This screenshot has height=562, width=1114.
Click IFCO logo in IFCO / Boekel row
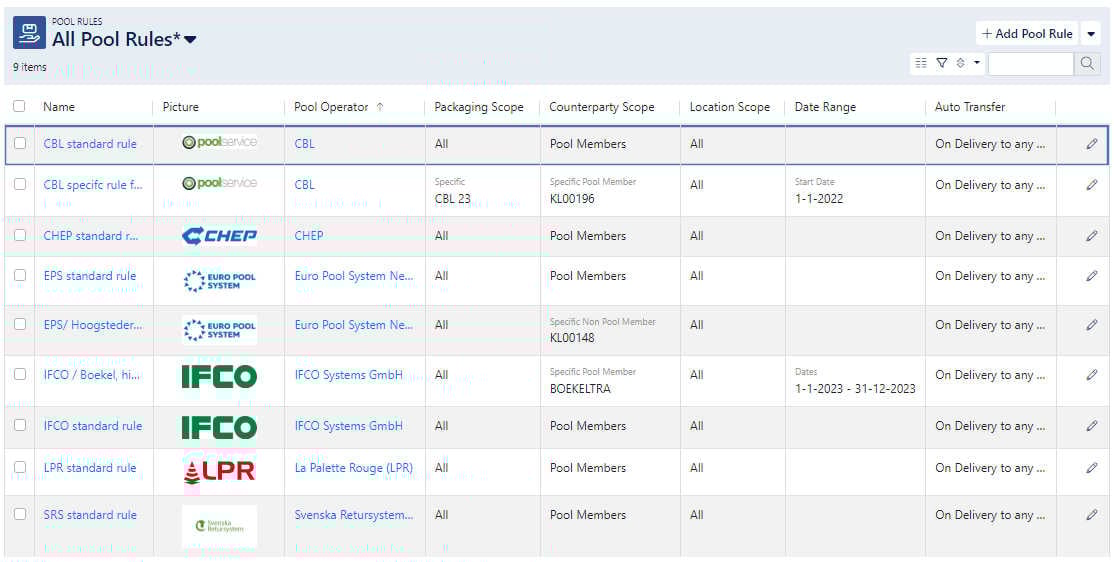point(220,377)
